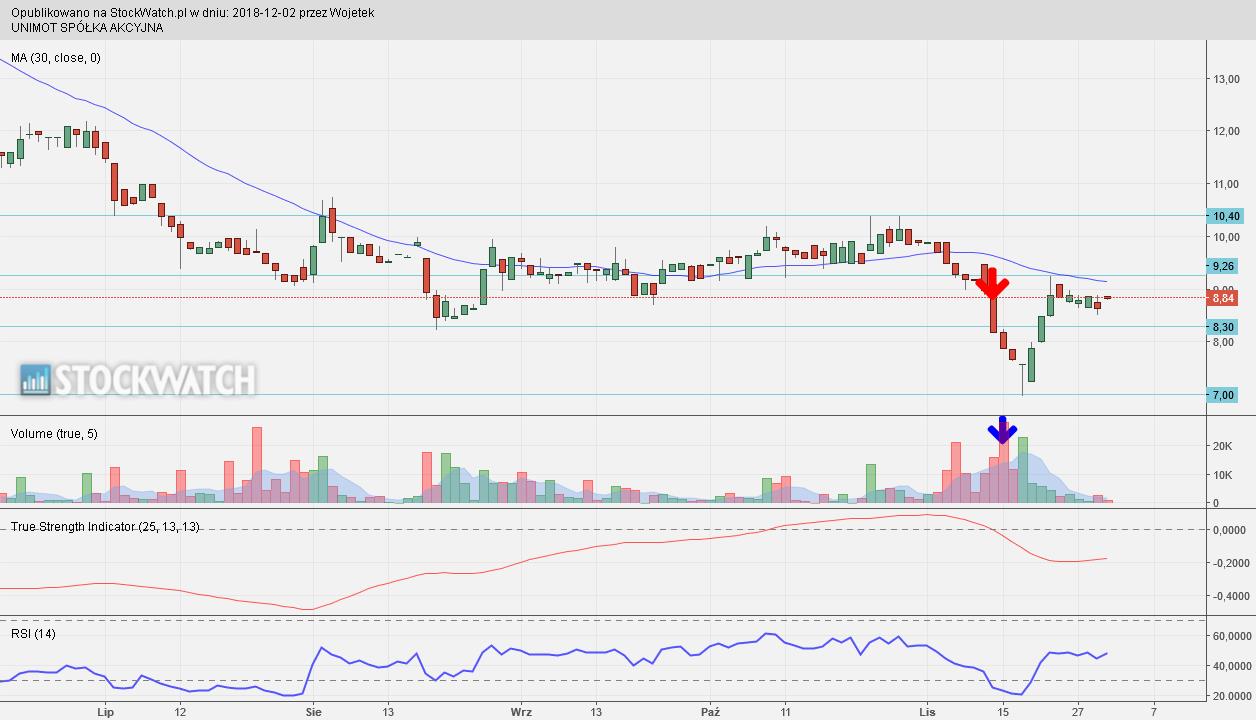Select the 9,26 price level label
1256x720 pixels.
tap(1223, 266)
